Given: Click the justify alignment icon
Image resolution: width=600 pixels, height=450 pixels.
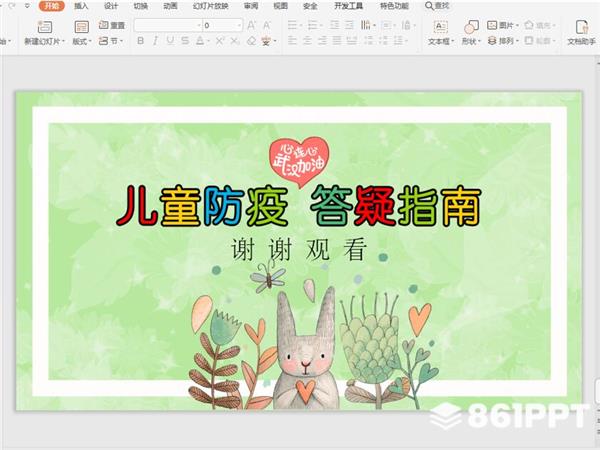Looking at the screenshot, I should [x=337, y=41].
